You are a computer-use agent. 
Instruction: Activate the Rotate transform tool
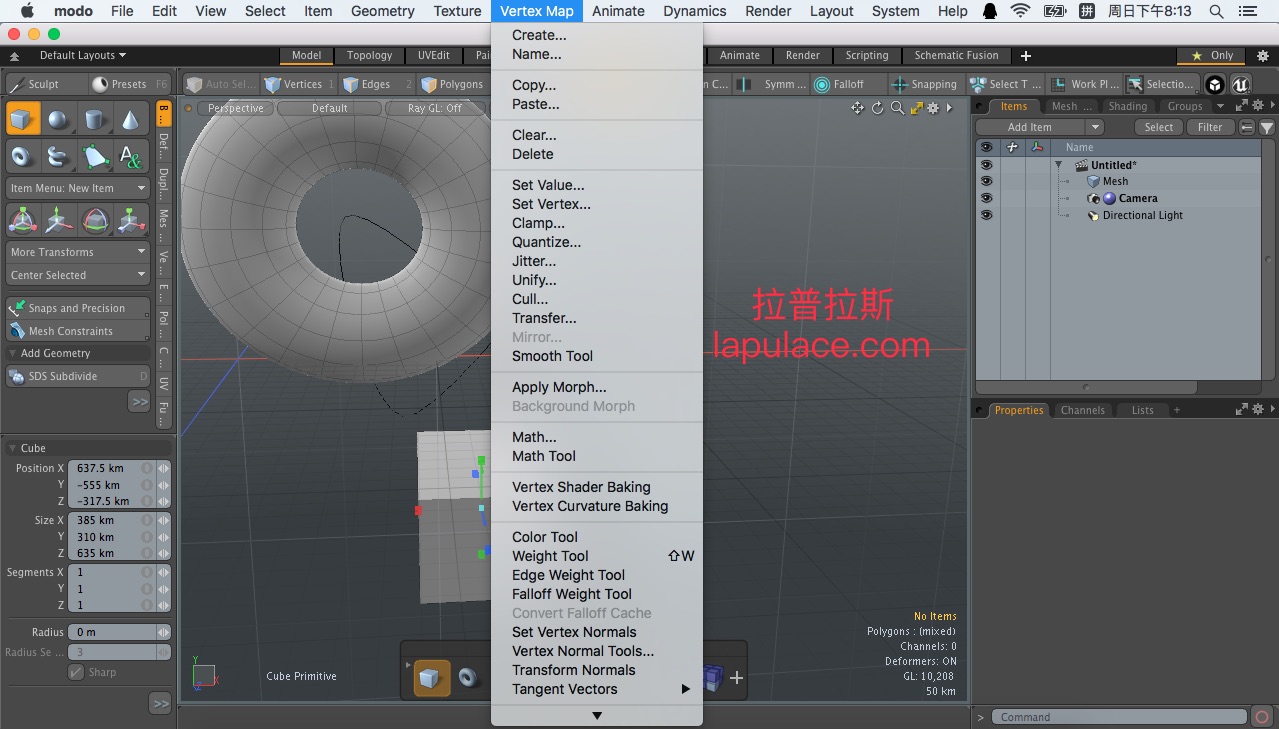[x=95, y=220]
